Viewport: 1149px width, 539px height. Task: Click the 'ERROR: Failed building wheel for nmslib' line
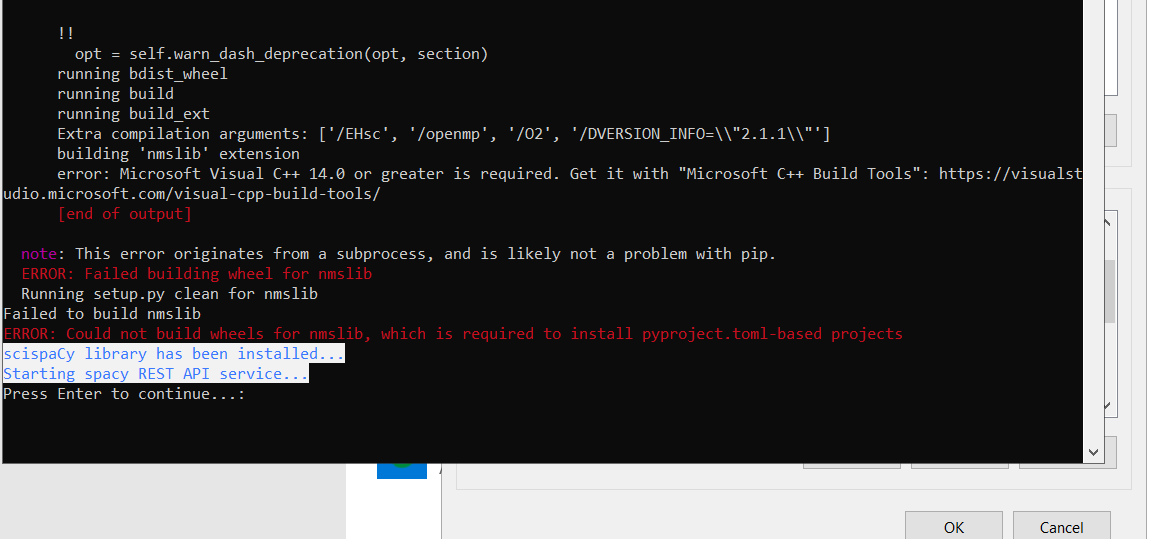coord(196,274)
